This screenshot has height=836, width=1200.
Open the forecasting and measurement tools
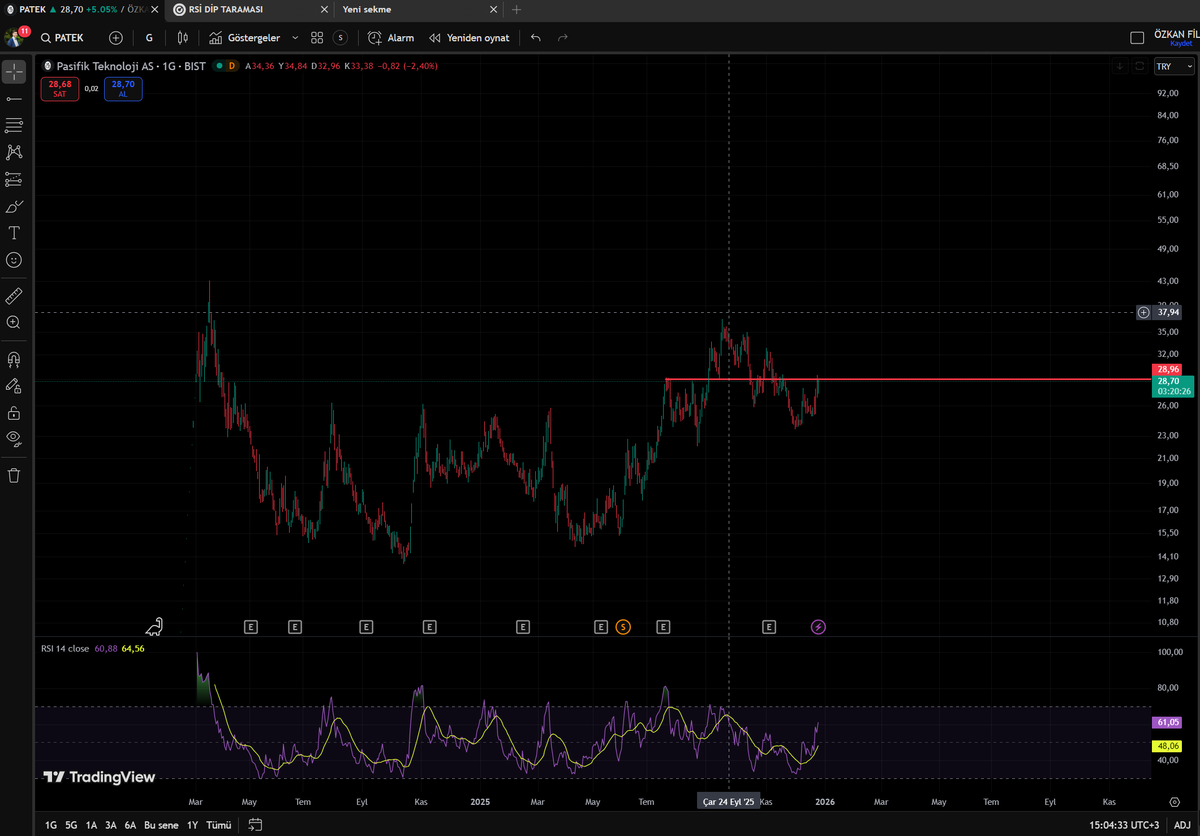pyautogui.click(x=14, y=179)
